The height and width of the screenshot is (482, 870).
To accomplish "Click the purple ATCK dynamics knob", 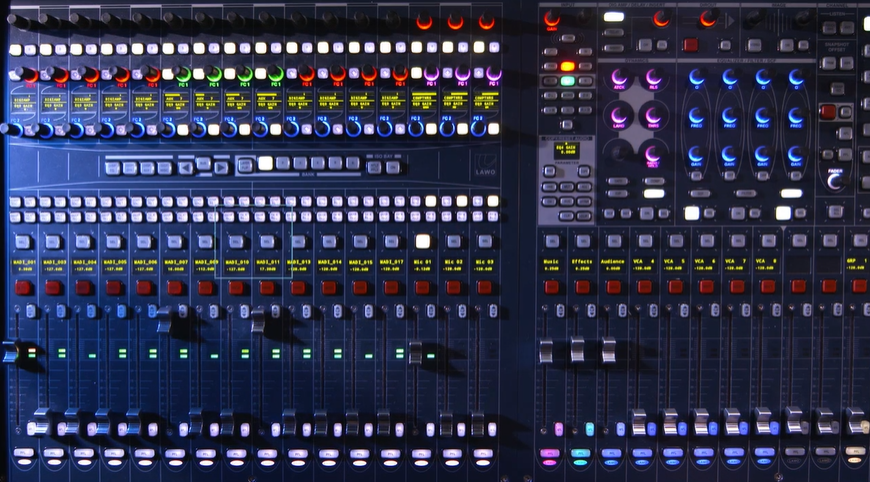I will pyautogui.click(x=620, y=78).
